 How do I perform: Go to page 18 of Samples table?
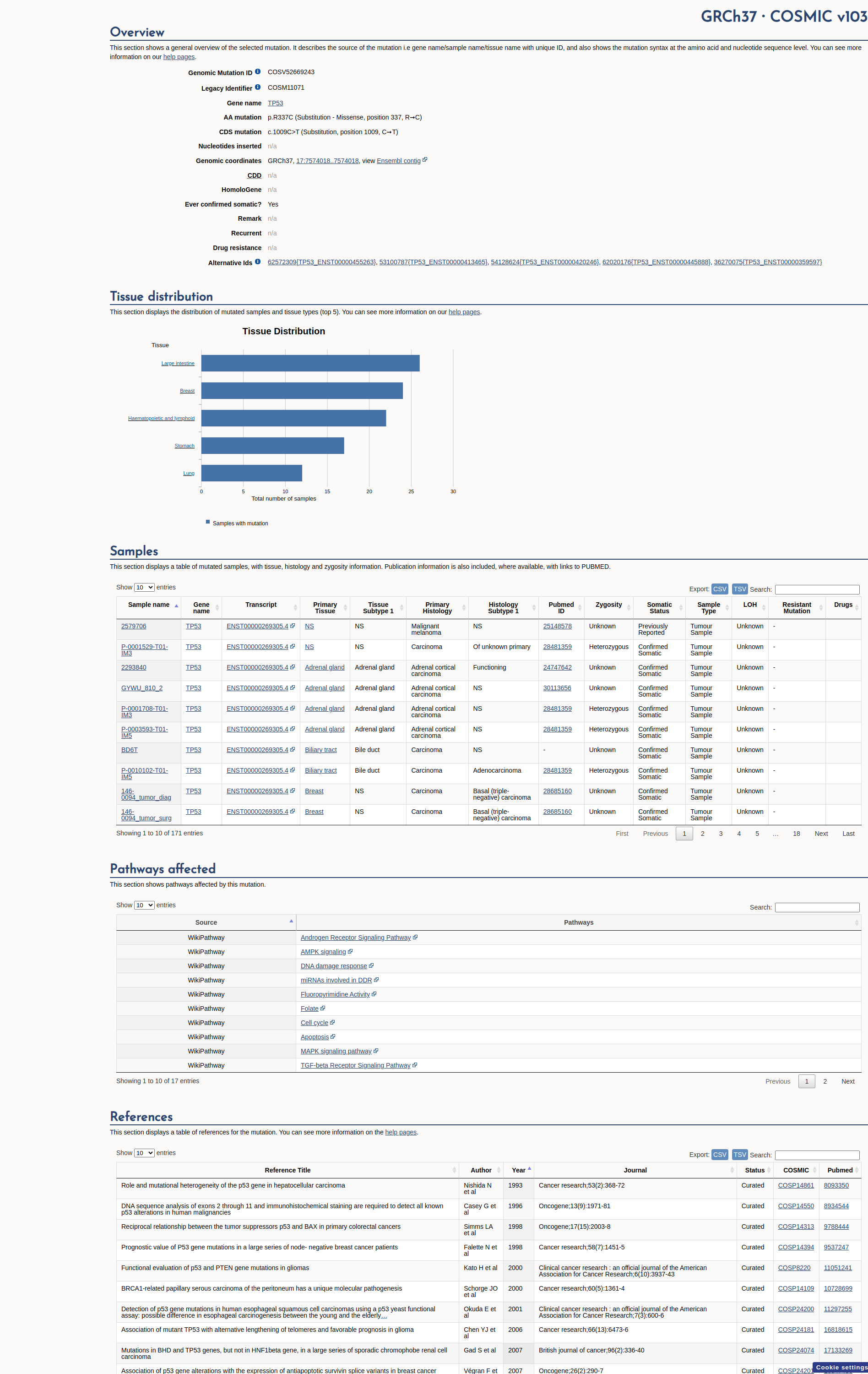point(796,834)
